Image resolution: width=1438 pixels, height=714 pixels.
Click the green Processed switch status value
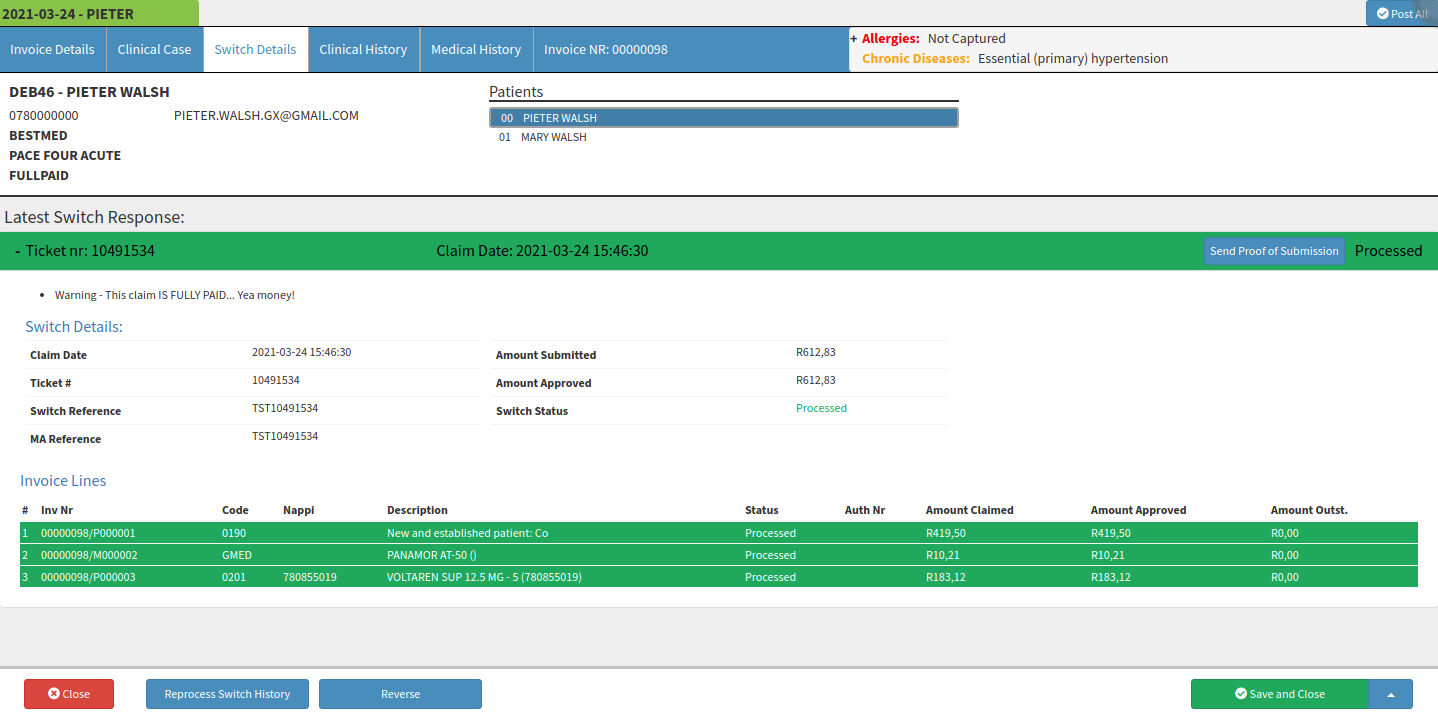821,408
